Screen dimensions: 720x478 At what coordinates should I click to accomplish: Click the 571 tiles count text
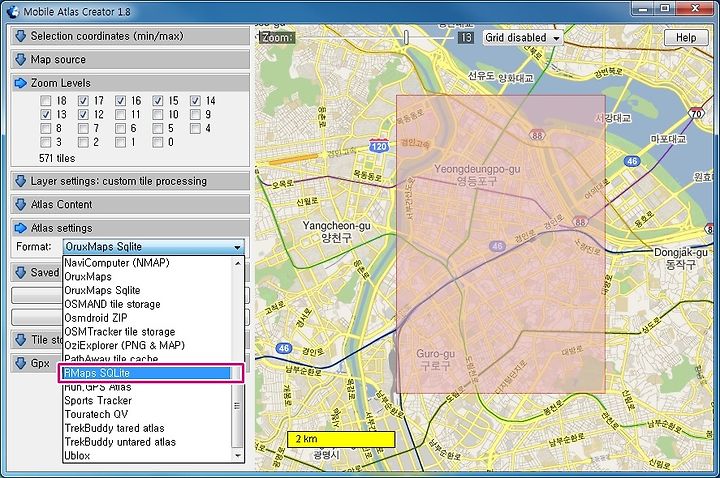click(57, 158)
